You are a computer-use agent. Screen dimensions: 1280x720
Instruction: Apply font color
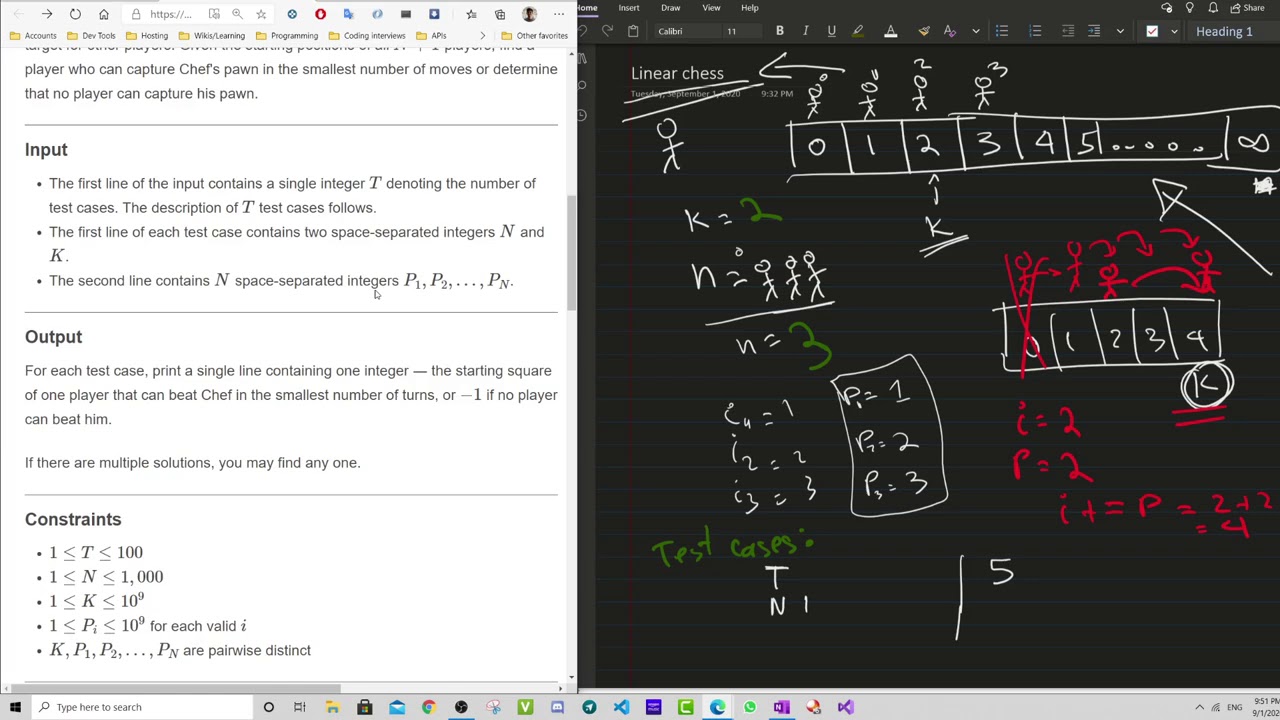[x=890, y=31]
